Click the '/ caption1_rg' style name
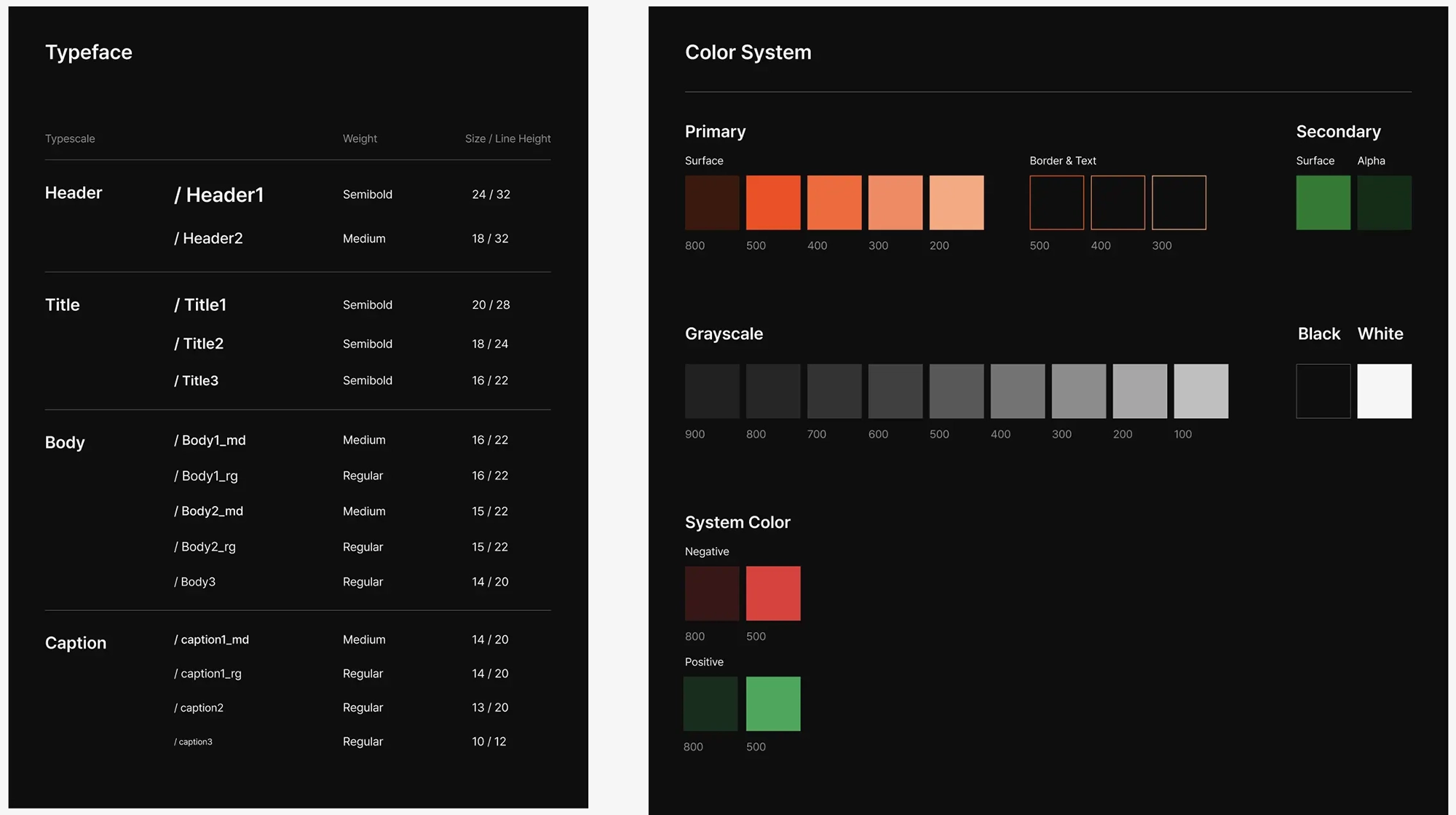1456x815 pixels. pos(207,674)
